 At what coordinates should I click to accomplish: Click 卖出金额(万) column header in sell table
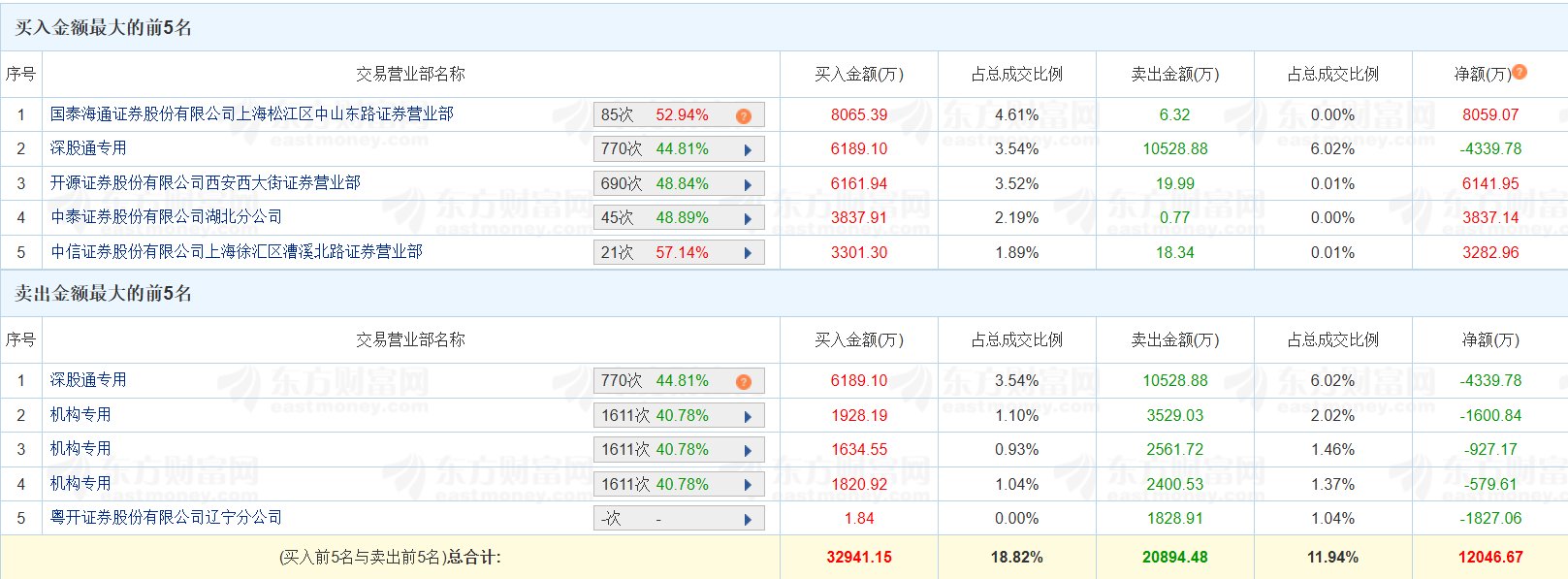click(1175, 340)
